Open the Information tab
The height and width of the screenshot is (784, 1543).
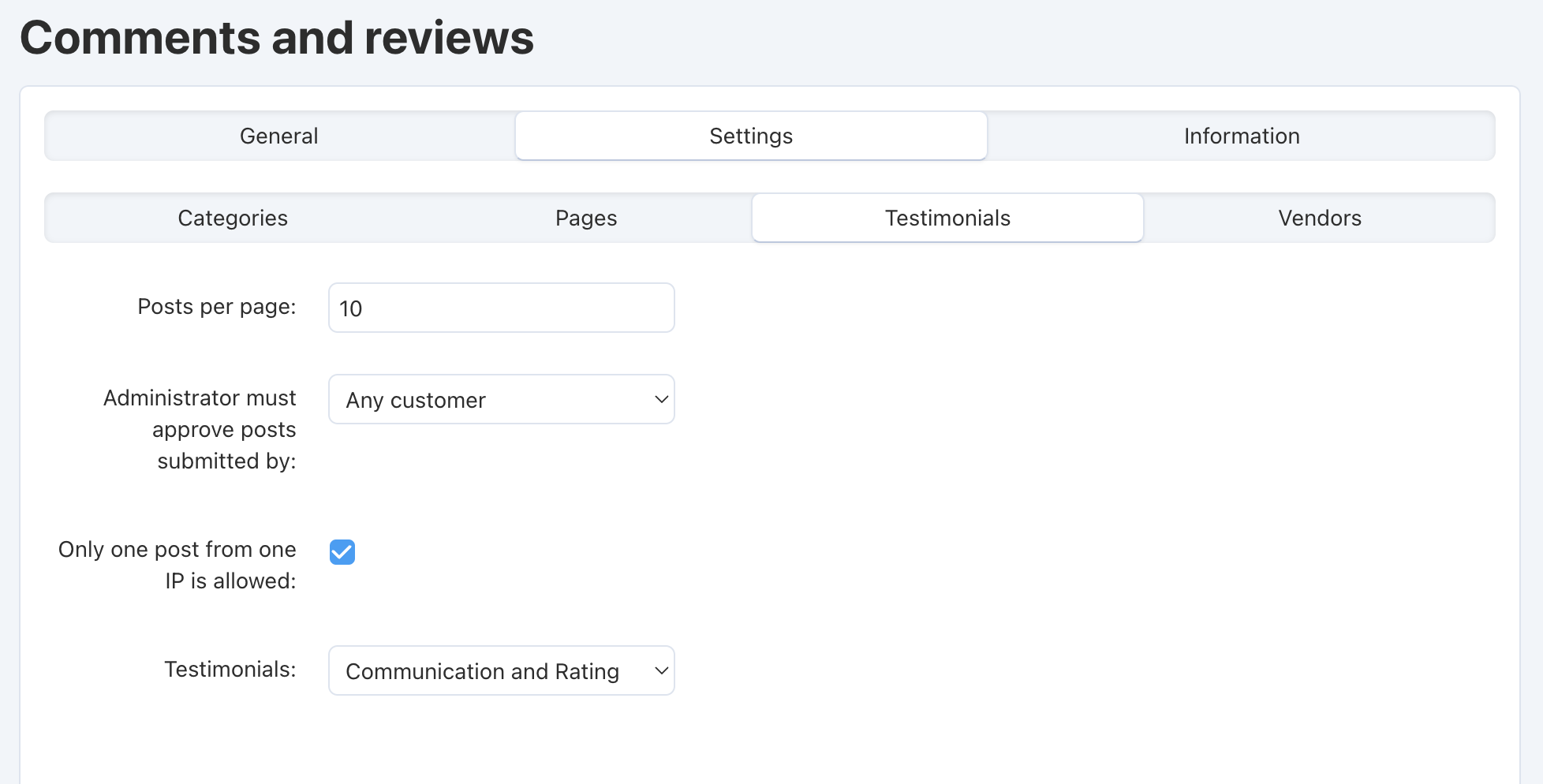click(1241, 136)
